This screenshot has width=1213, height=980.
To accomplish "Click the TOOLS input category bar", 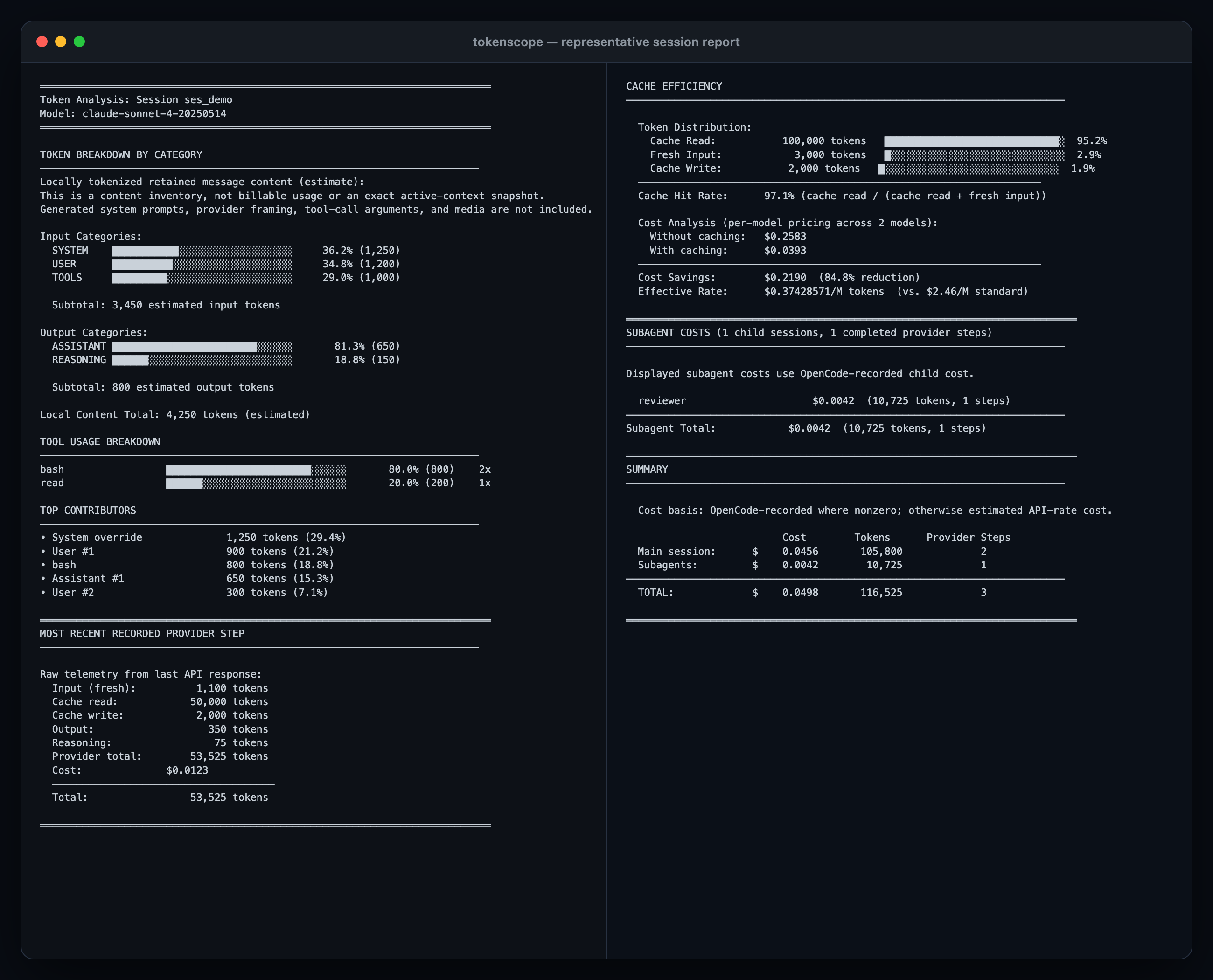I will tap(202, 278).
